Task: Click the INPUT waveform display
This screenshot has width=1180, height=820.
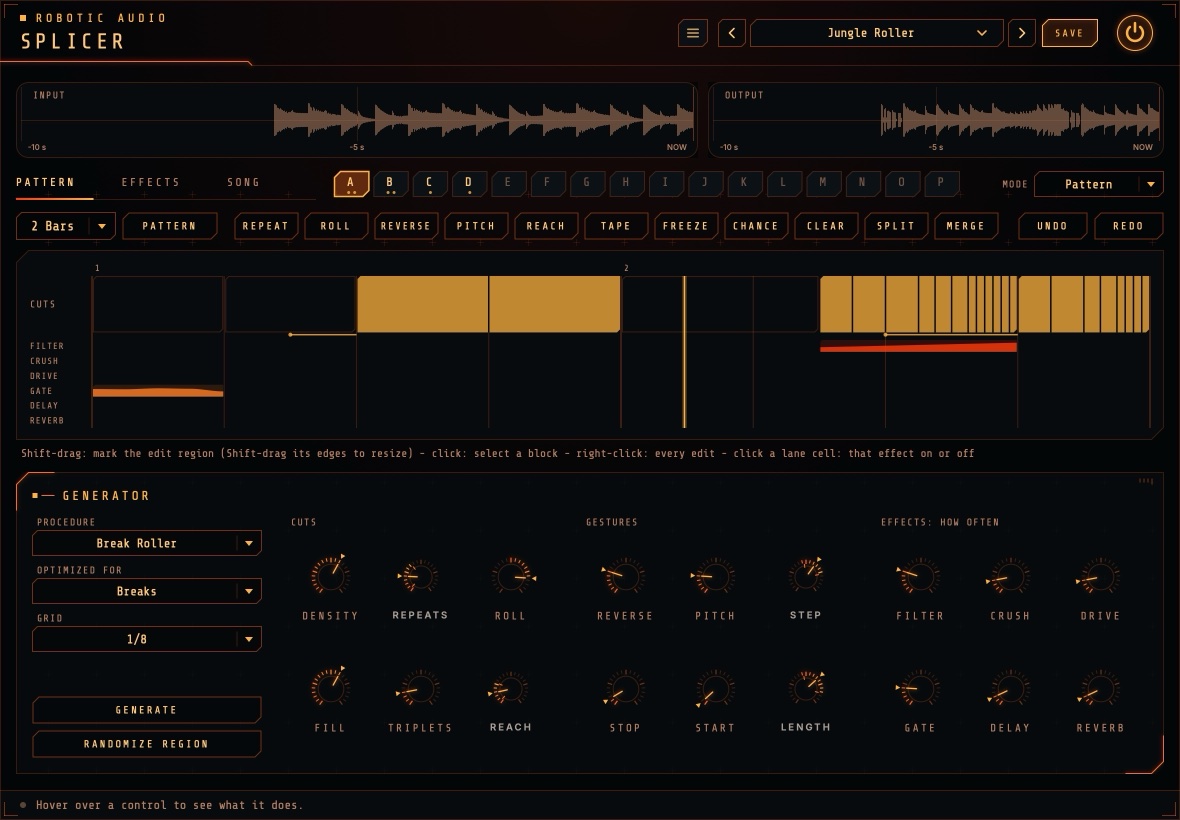Action: pos(357,120)
